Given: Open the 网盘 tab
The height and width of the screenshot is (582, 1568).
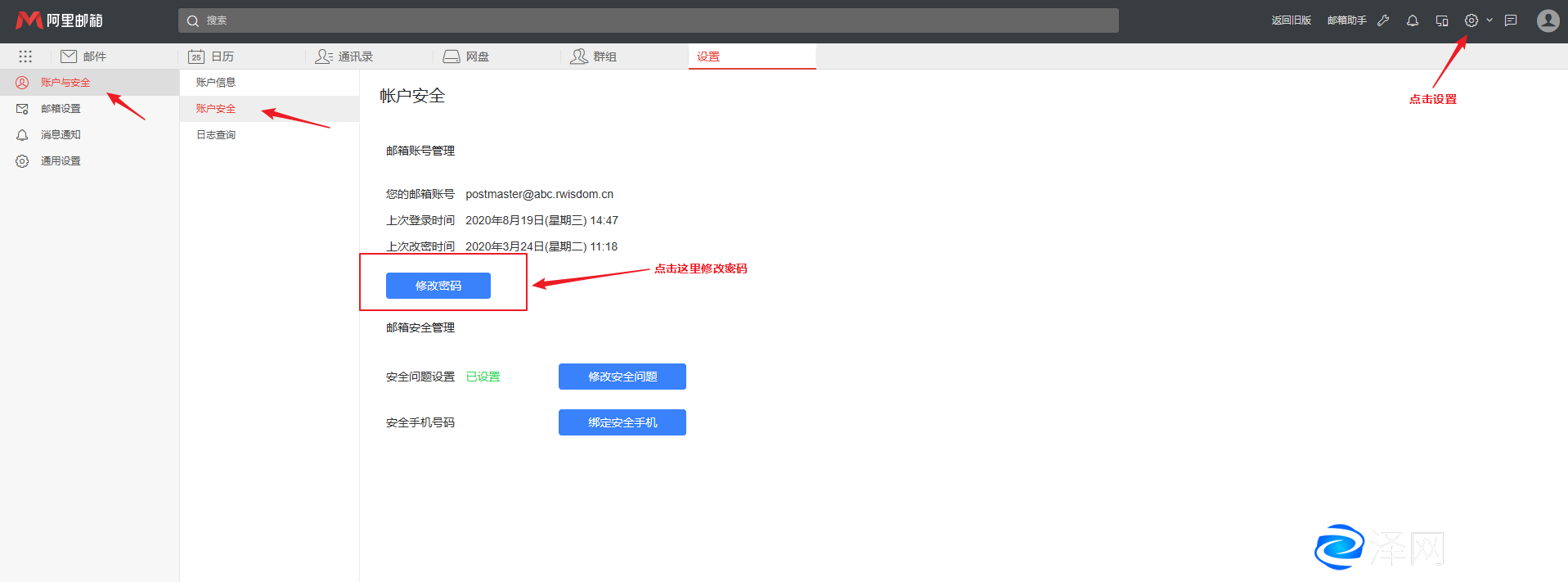Looking at the screenshot, I should (466, 56).
